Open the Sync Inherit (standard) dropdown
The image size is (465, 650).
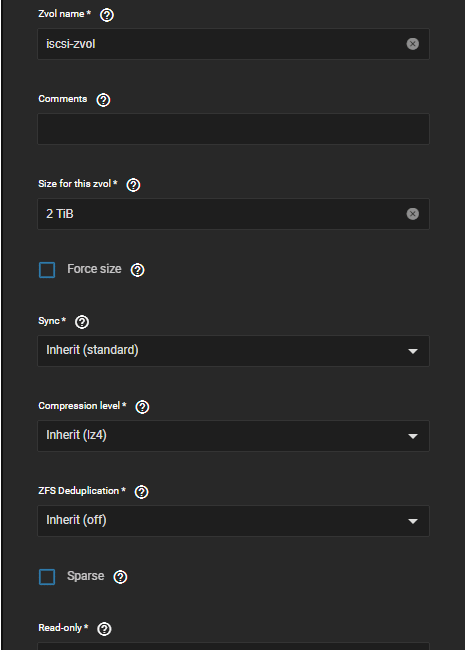233,351
